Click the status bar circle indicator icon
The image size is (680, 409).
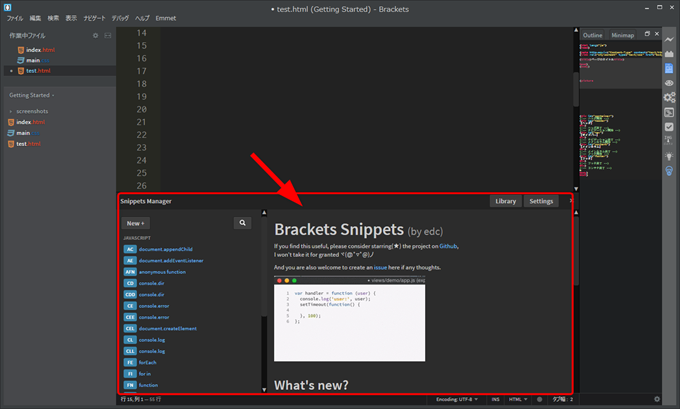tap(539, 399)
